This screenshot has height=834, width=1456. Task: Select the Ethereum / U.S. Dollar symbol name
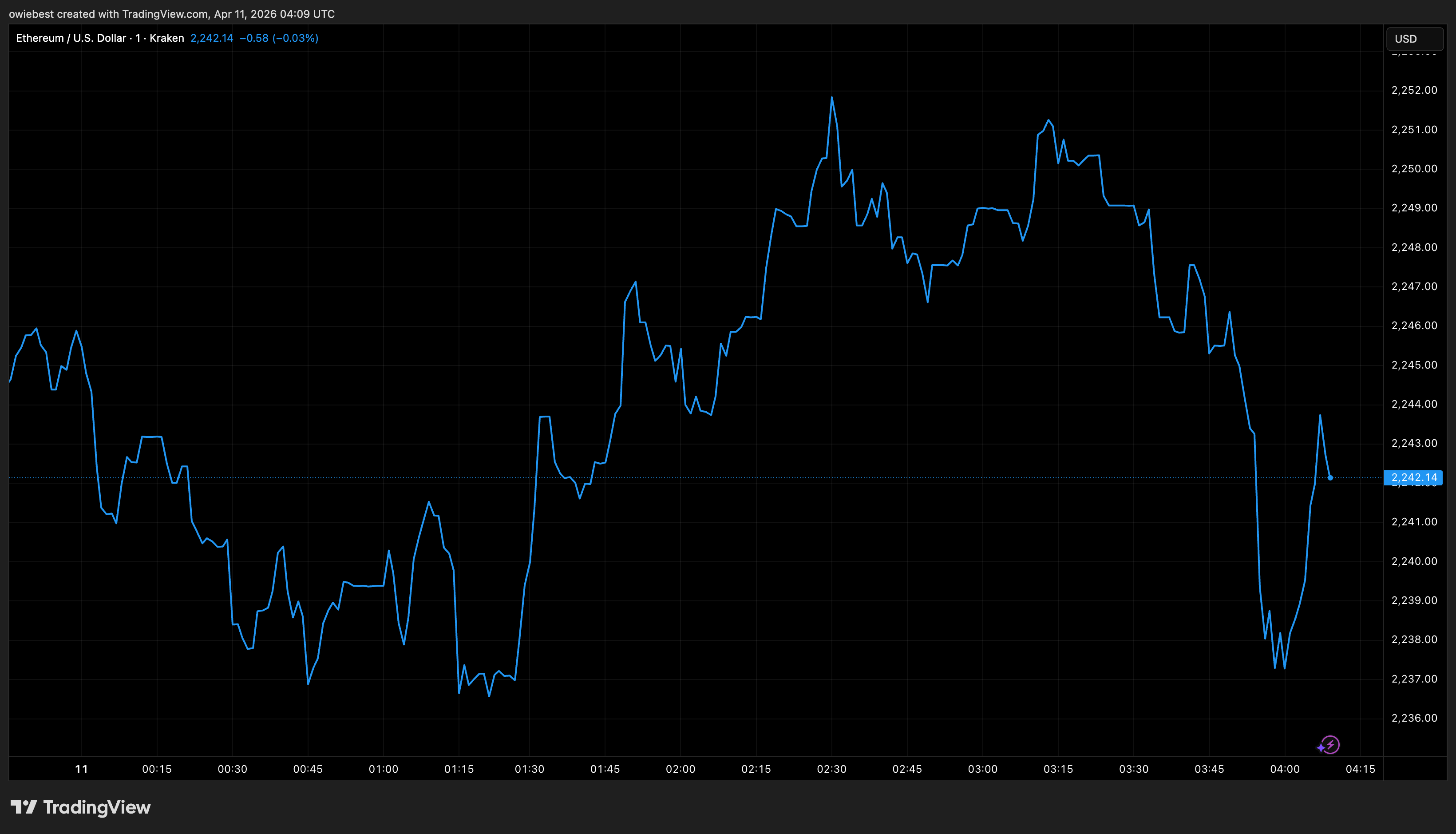point(69,38)
